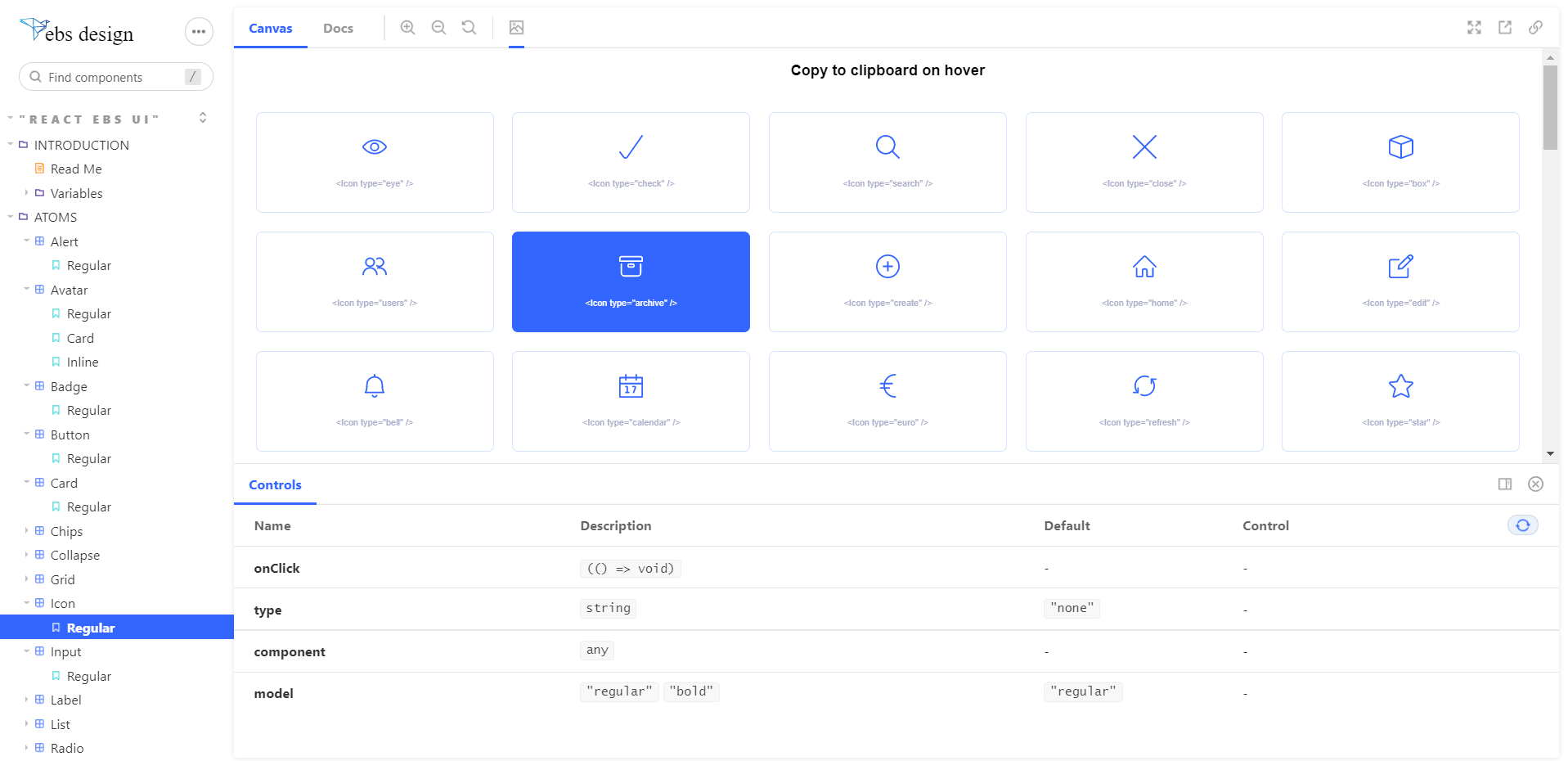Change addons panel orientation icon
1568x761 pixels.
pyautogui.click(x=1505, y=484)
